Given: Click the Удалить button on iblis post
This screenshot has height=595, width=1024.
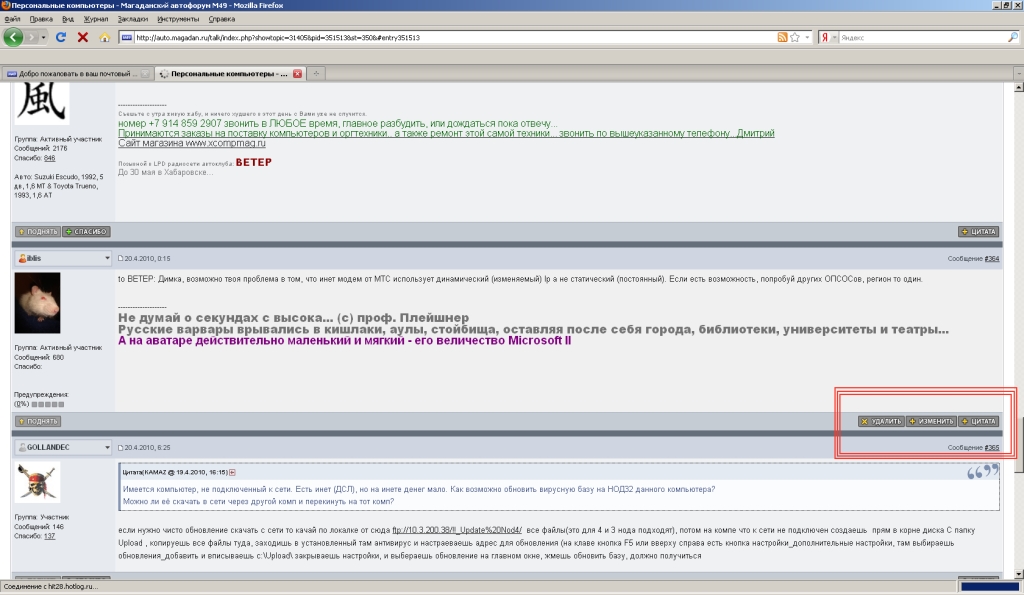Looking at the screenshot, I should (x=881, y=421).
